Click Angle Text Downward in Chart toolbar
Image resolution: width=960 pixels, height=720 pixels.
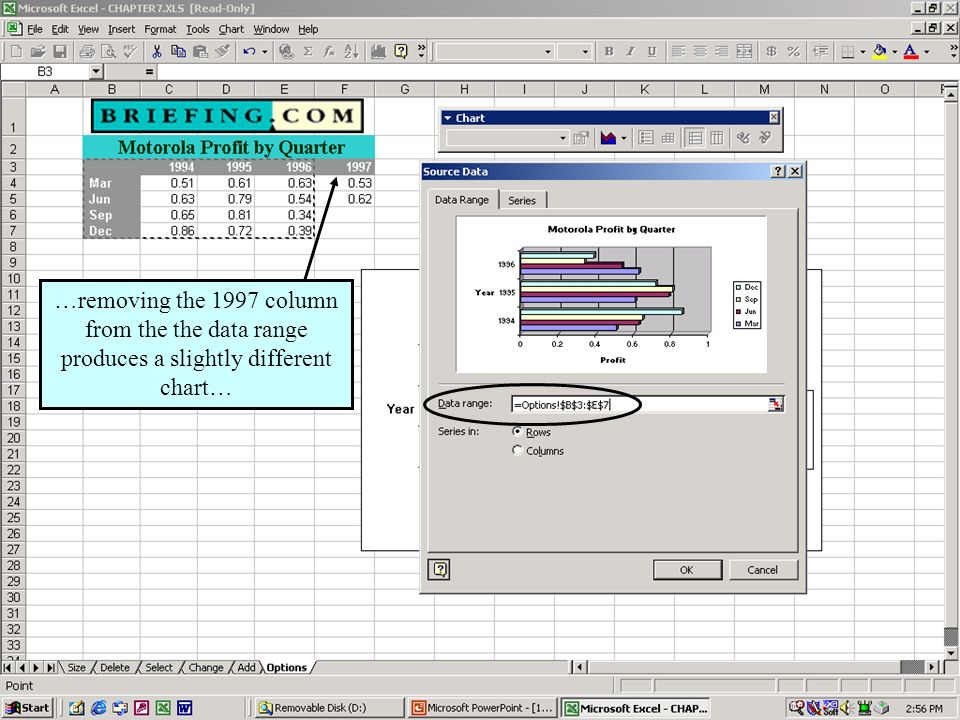[x=743, y=138]
